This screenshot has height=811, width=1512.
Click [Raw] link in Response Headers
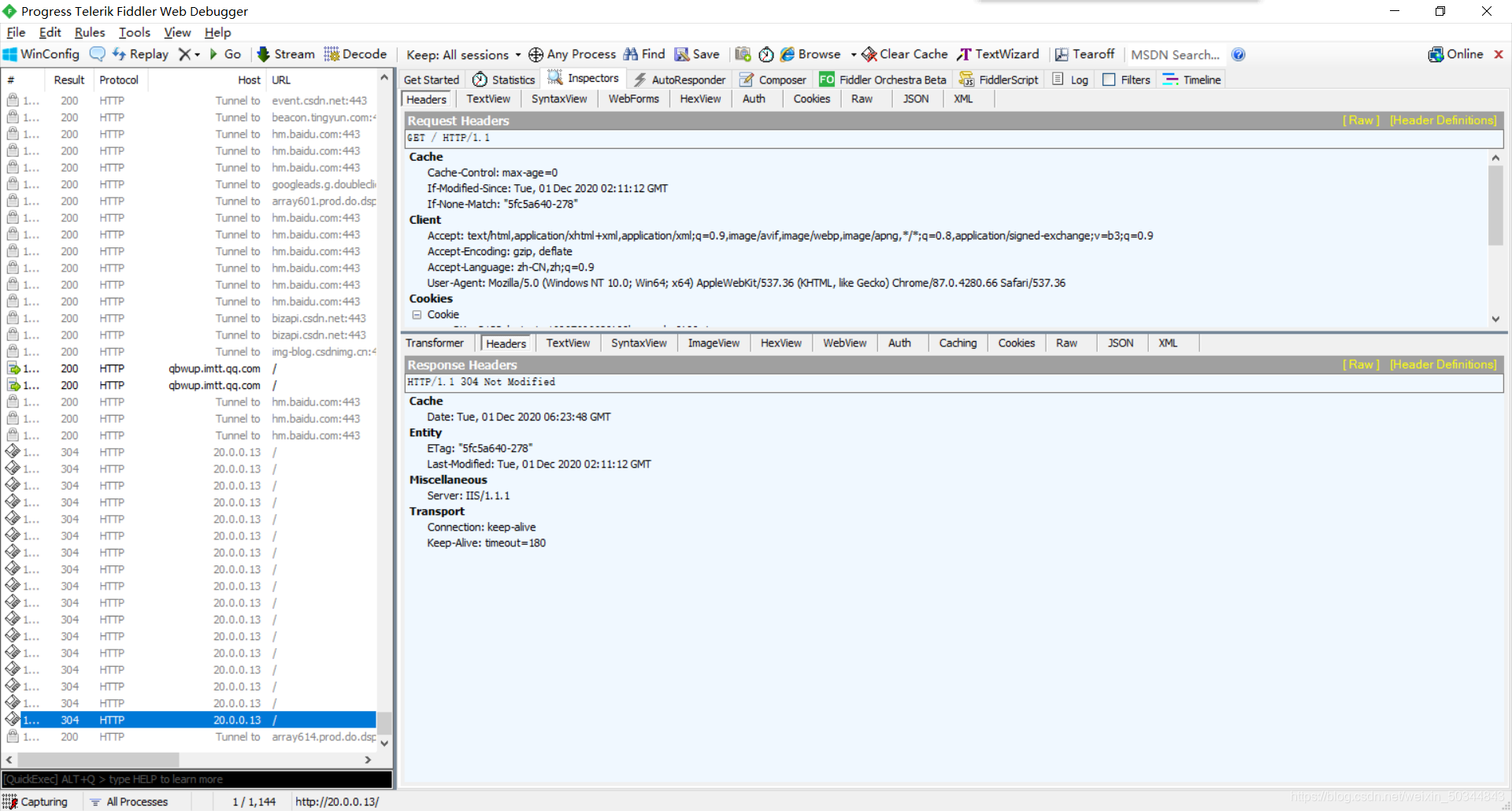click(x=1361, y=365)
